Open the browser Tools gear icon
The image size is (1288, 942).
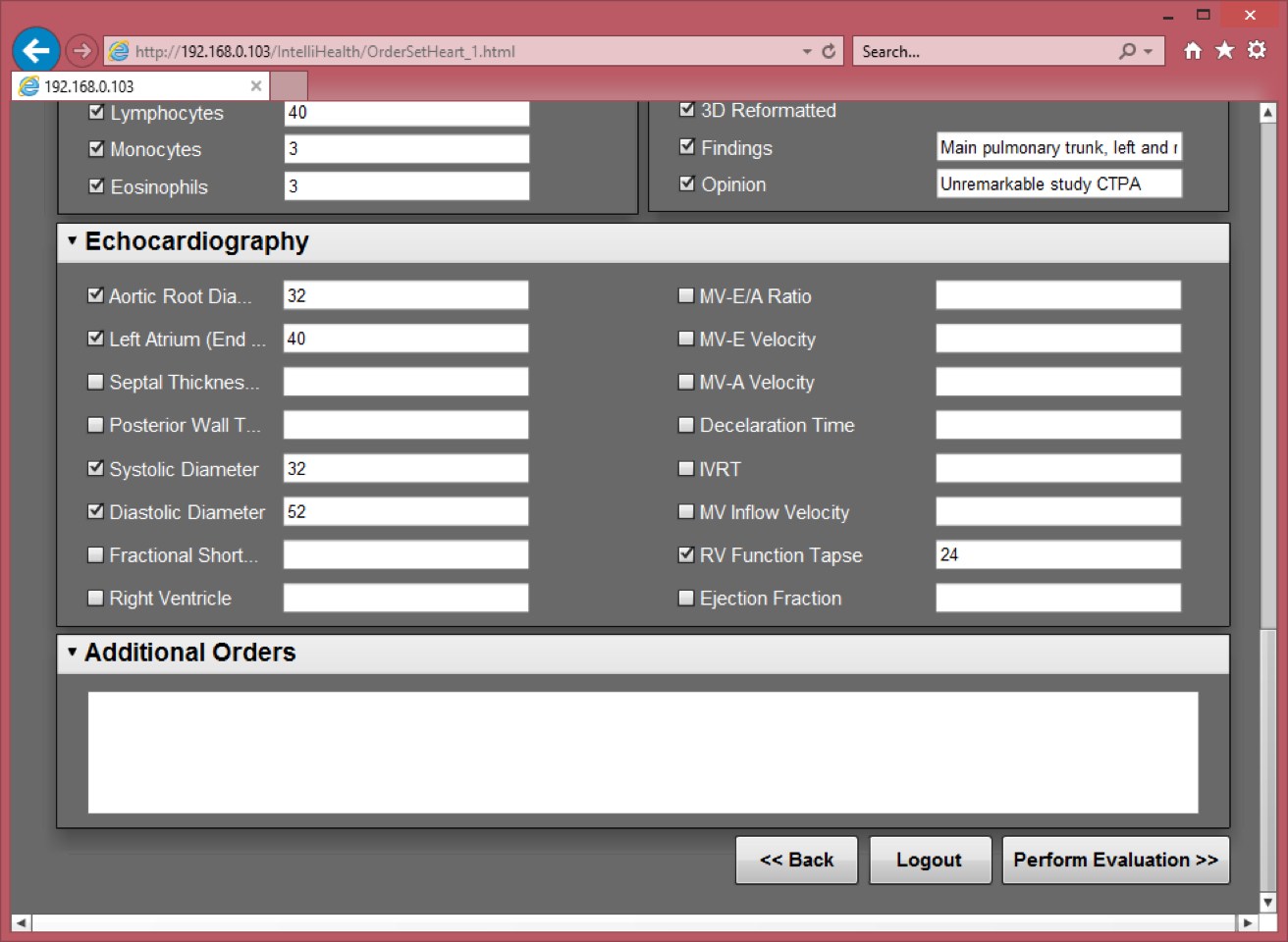coord(1257,50)
